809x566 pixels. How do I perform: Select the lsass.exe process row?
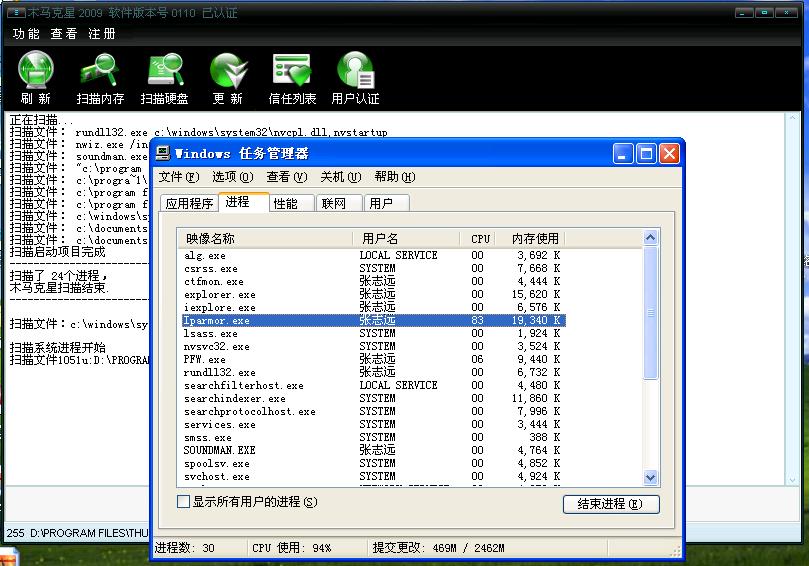coord(374,333)
